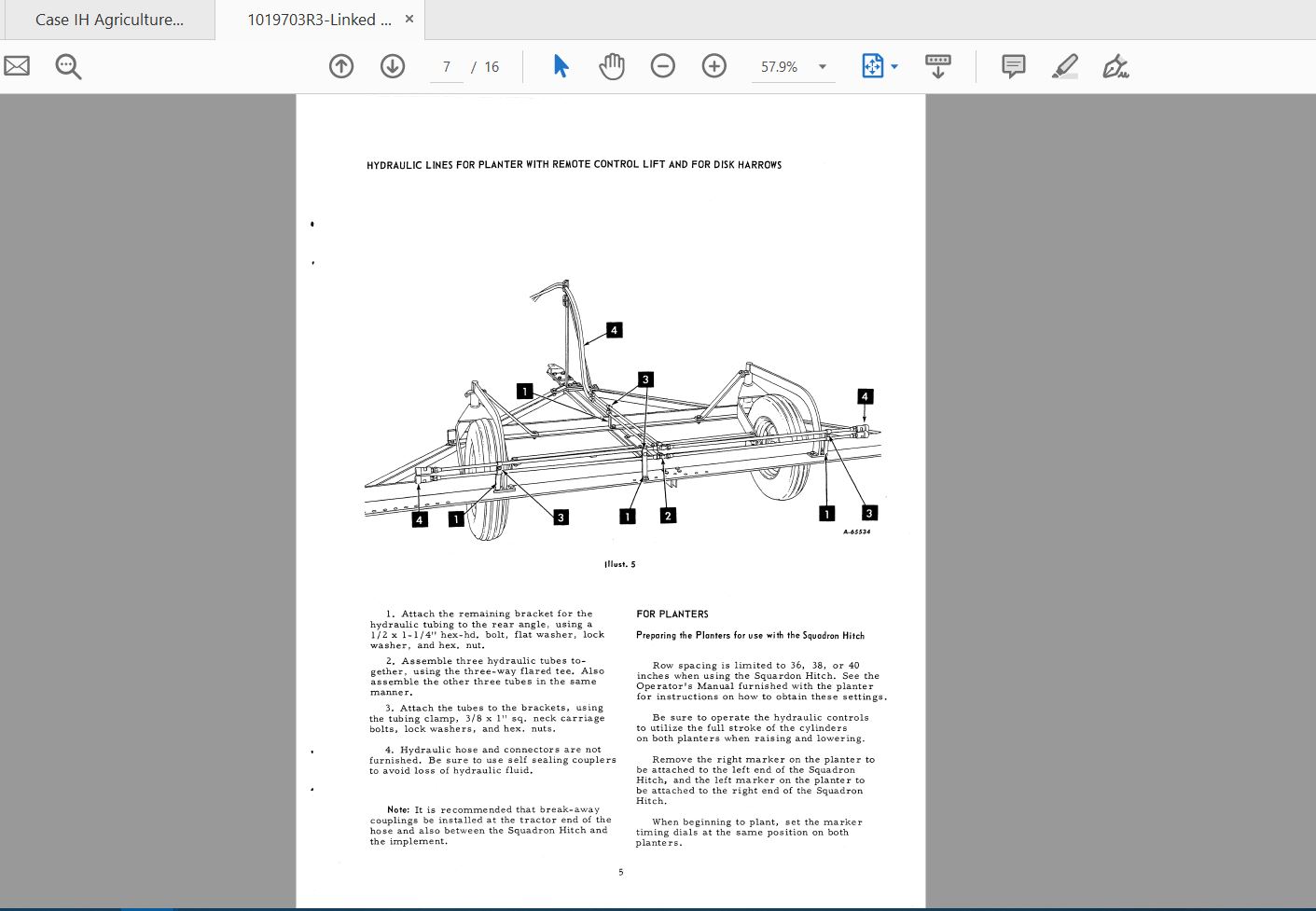Close the 1019703R3-Linked tab
This screenshot has height=911, width=1316.
[x=409, y=19]
